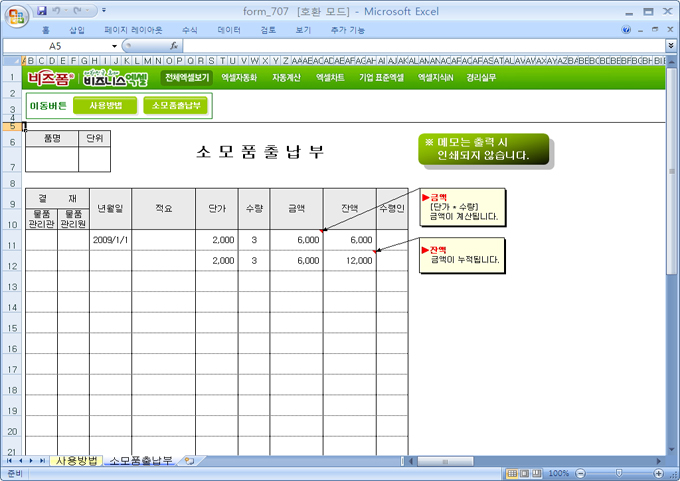Click the 엑셀차트 banner link

coord(330,78)
